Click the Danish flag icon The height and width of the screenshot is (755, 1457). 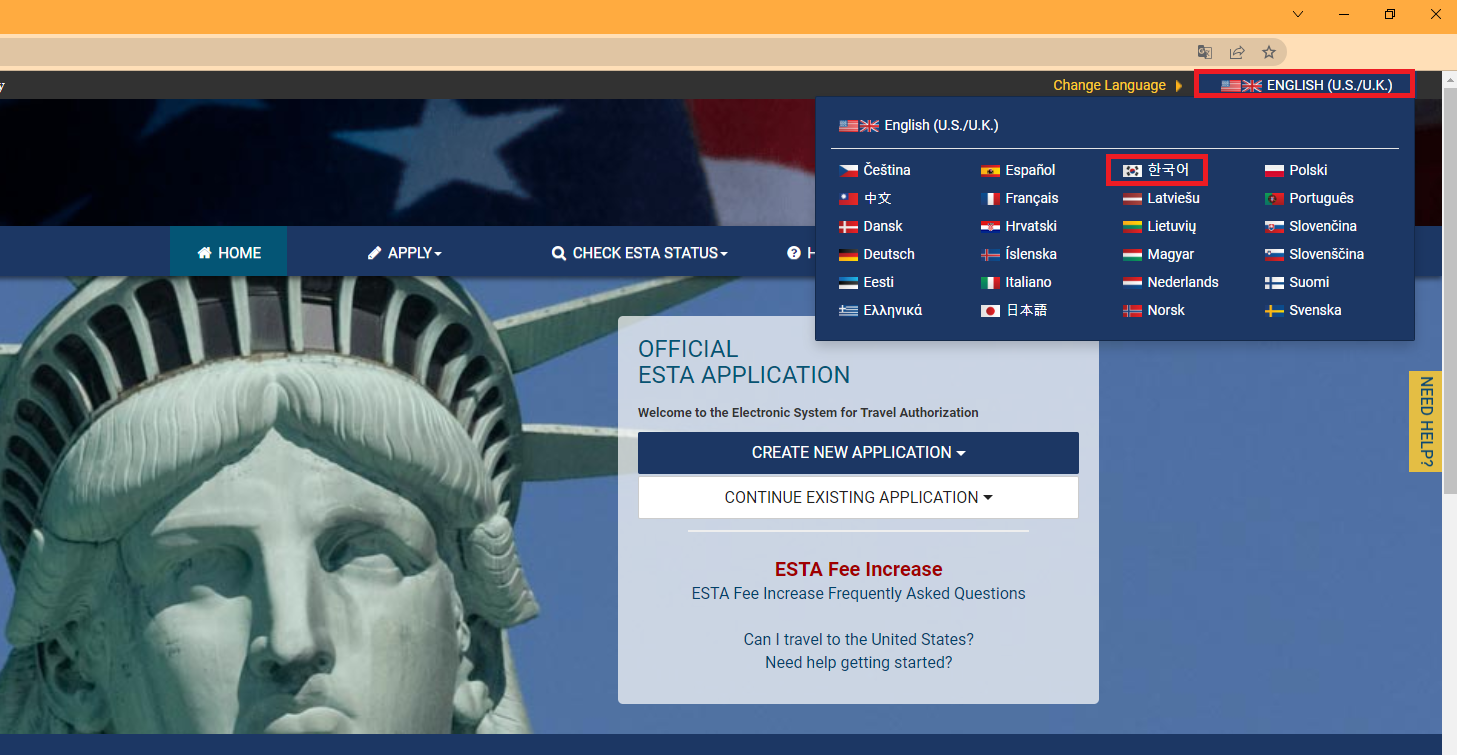[x=848, y=226]
